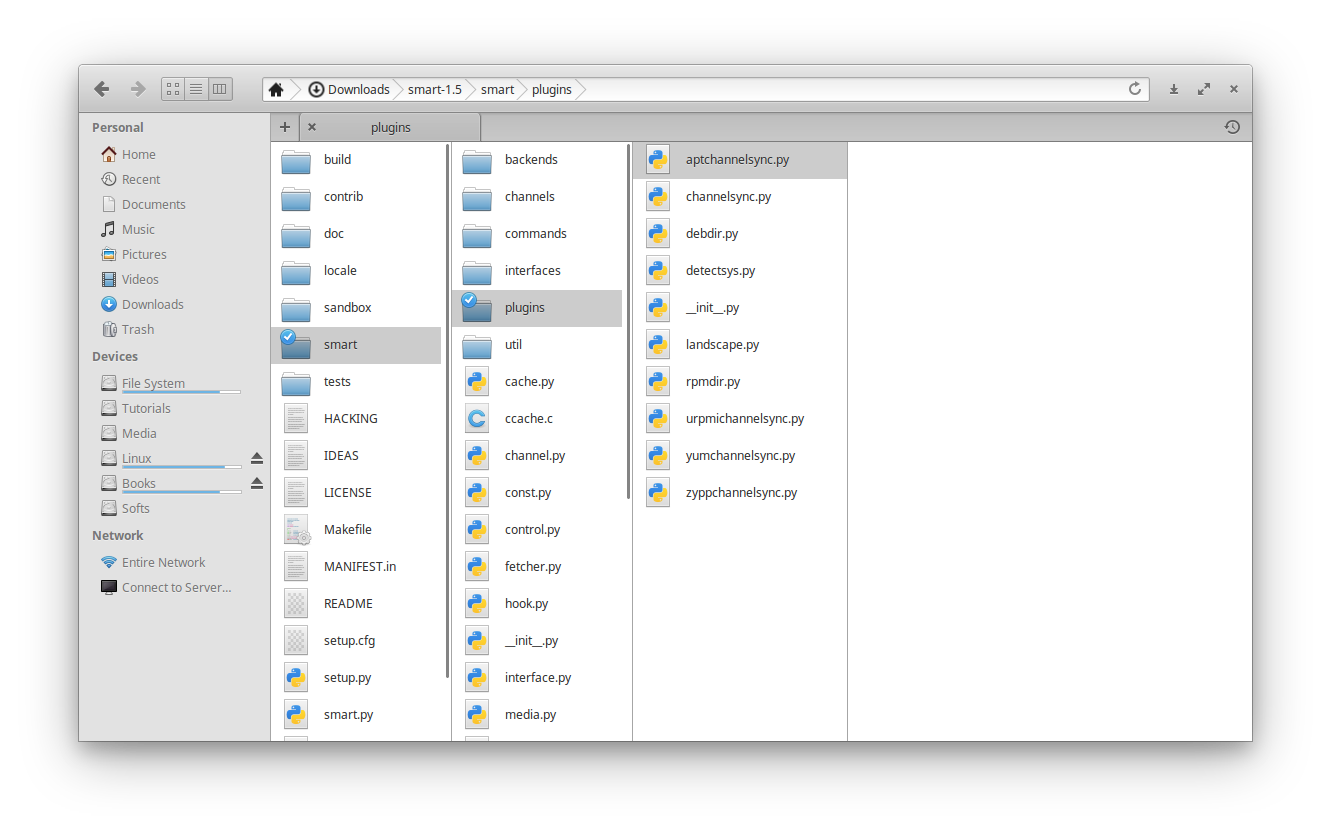The image size is (1331, 834).
Task: Eject the Linux device
Action: point(257,458)
